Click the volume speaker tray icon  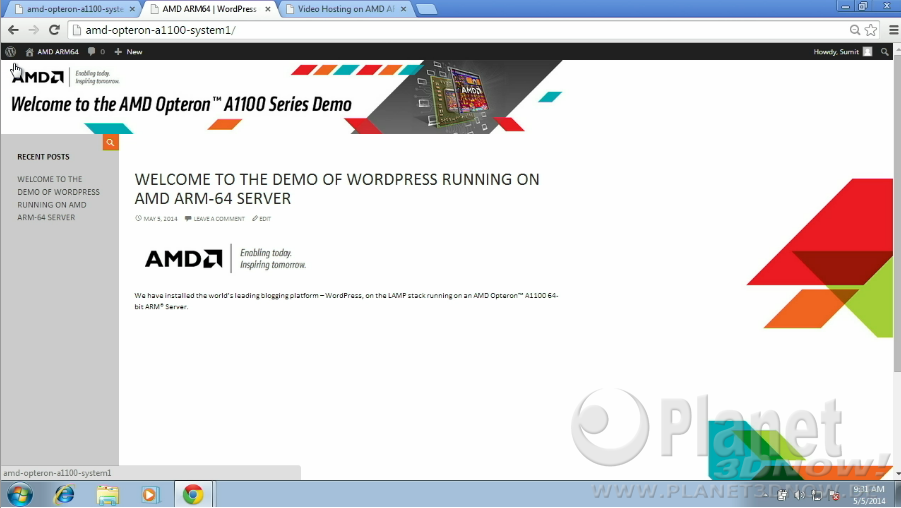pos(799,495)
